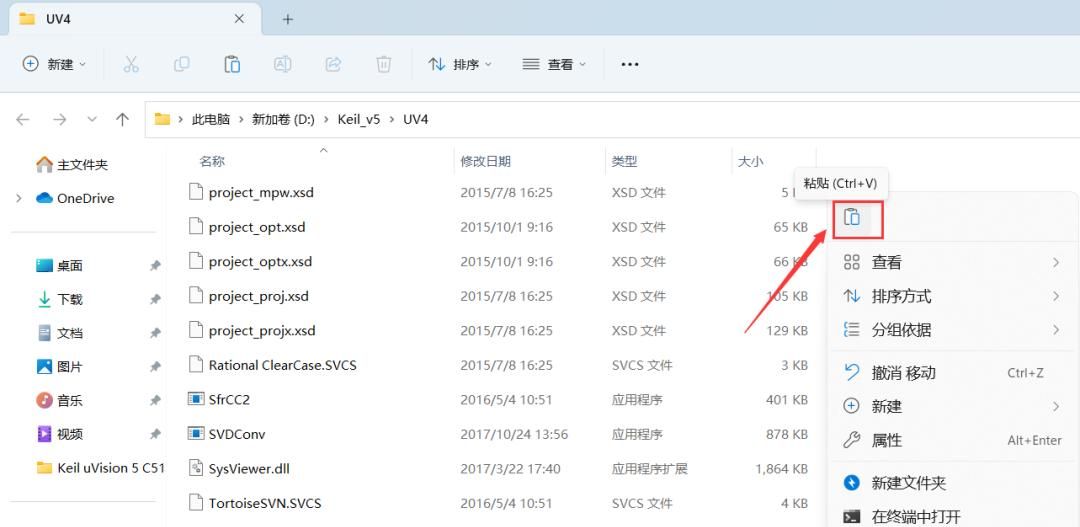Open Downloads (下载) in quick access
1080x527 pixels.
click(59, 299)
